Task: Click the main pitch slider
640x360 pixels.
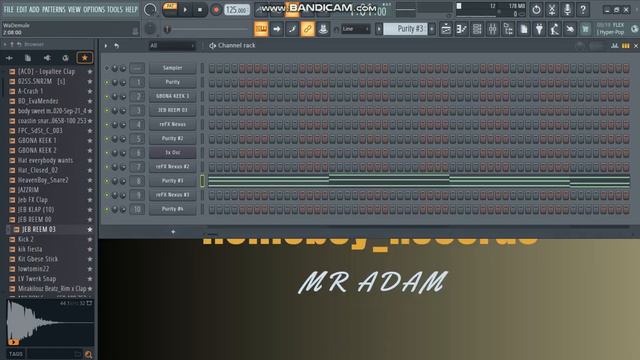Action: point(206,29)
